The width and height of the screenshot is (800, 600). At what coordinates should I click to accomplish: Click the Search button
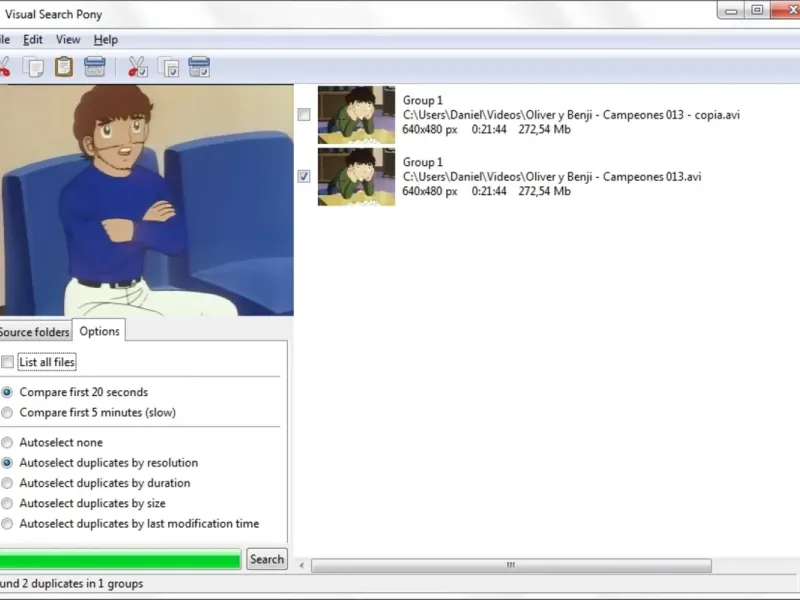267,559
